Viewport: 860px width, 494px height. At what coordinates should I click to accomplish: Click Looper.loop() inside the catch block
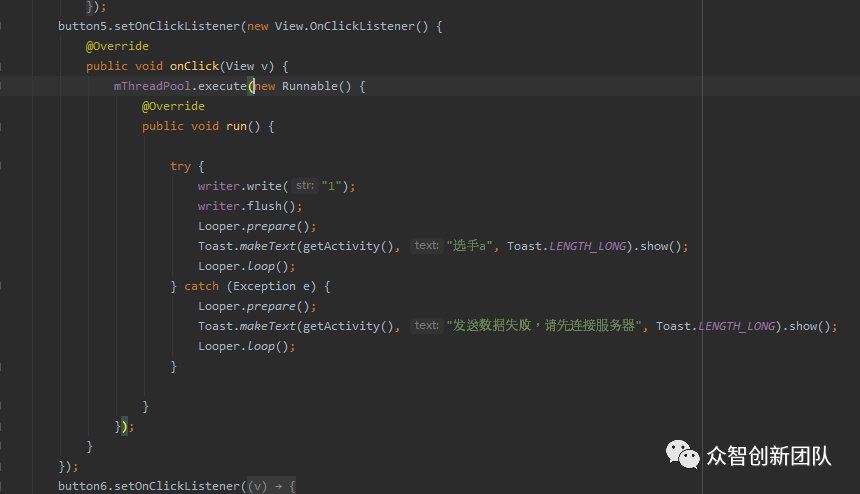(243, 346)
